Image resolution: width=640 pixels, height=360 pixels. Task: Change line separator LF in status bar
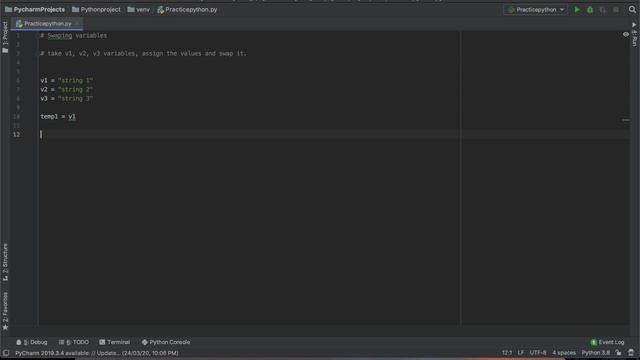[x=521, y=353]
